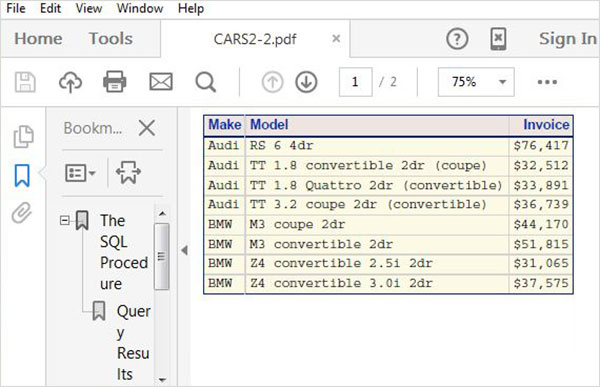Select the Query Results bookmark
This screenshot has height=387, width=600.
[x=134, y=342]
